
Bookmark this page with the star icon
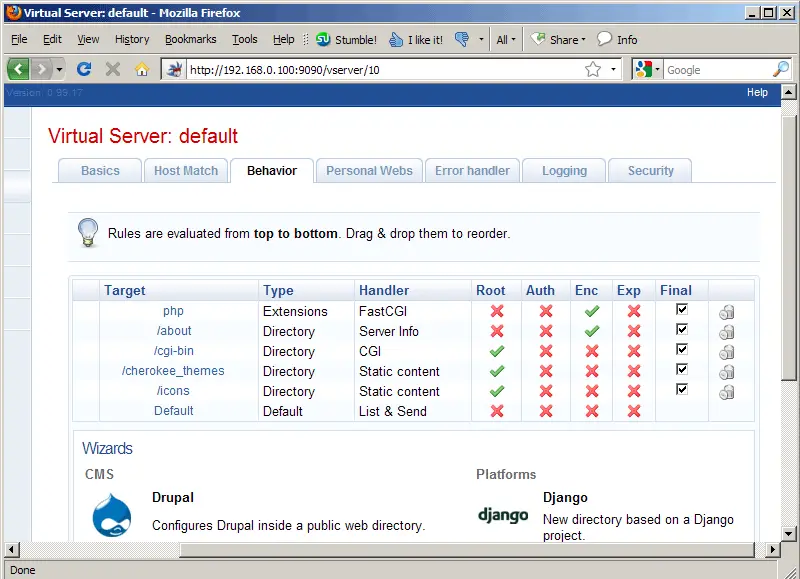coord(593,69)
